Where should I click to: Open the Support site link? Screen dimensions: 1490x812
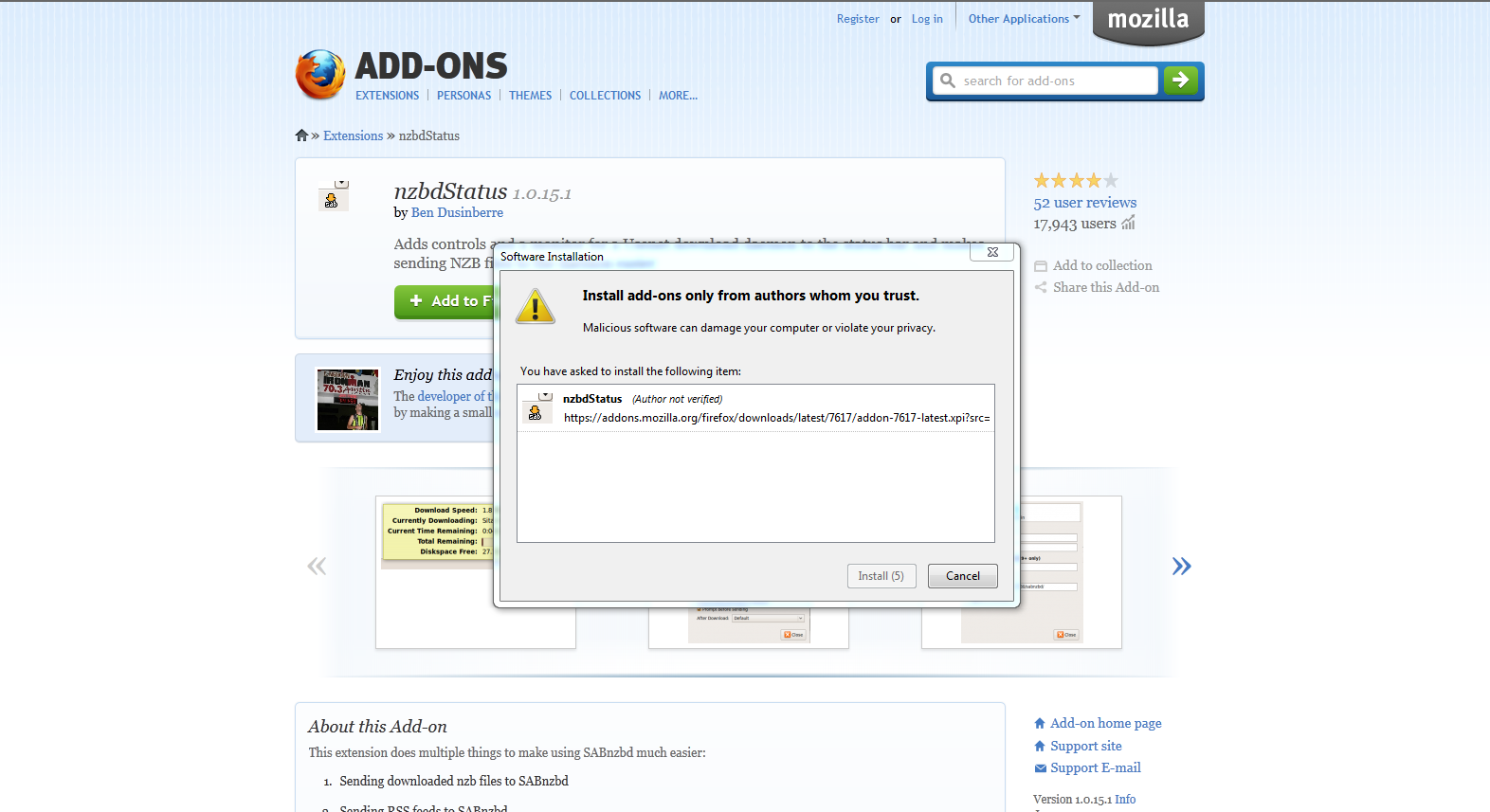pyautogui.click(x=1085, y=746)
